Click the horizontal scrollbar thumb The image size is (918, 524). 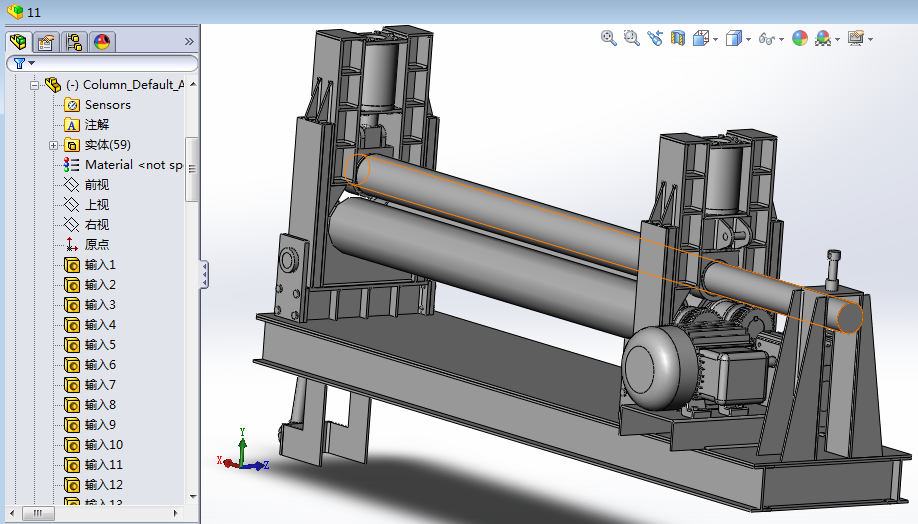tap(38, 513)
